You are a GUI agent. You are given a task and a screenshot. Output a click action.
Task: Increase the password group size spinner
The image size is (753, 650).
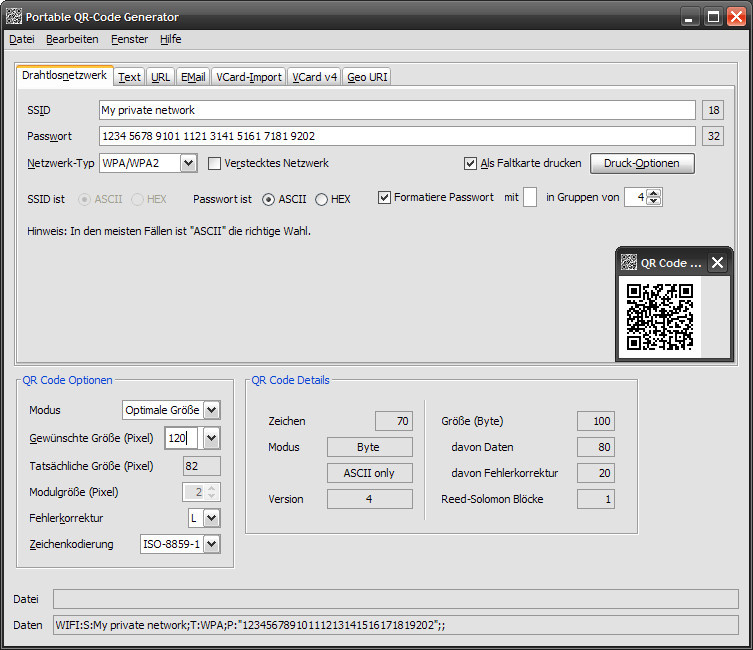[x=654, y=194]
